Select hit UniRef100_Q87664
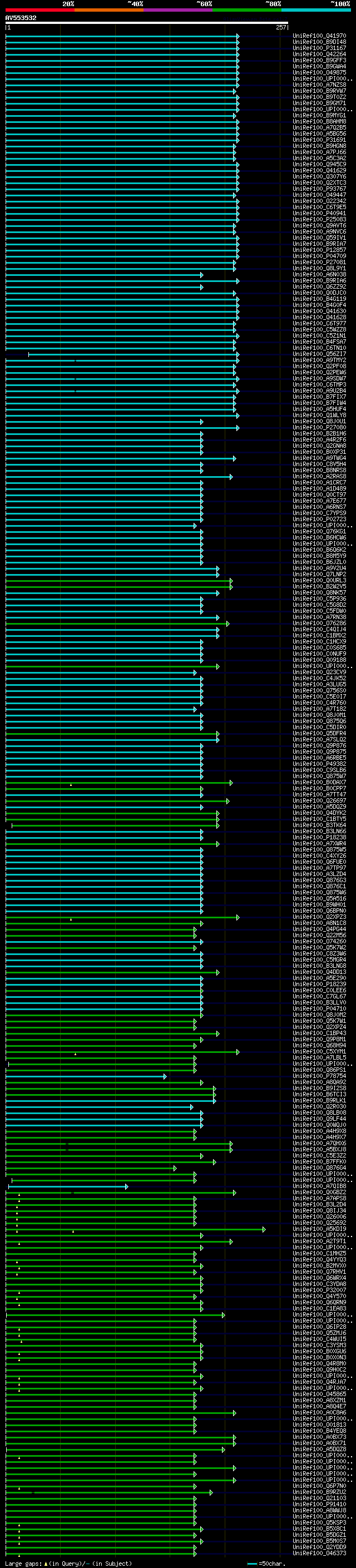The width and height of the screenshot is (356, 1568). coord(319,1168)
